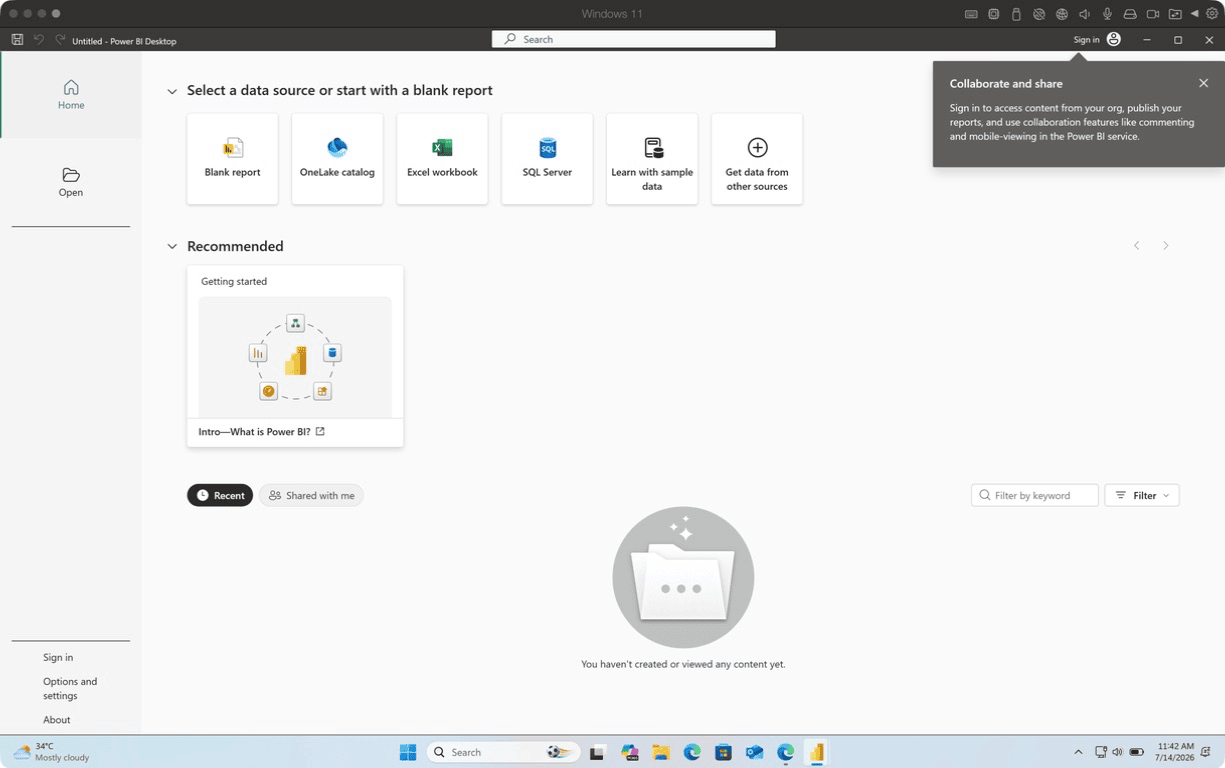Open Microsoft Store from taskbar
Screen dimensions: 1225x768
click(723, 752)
